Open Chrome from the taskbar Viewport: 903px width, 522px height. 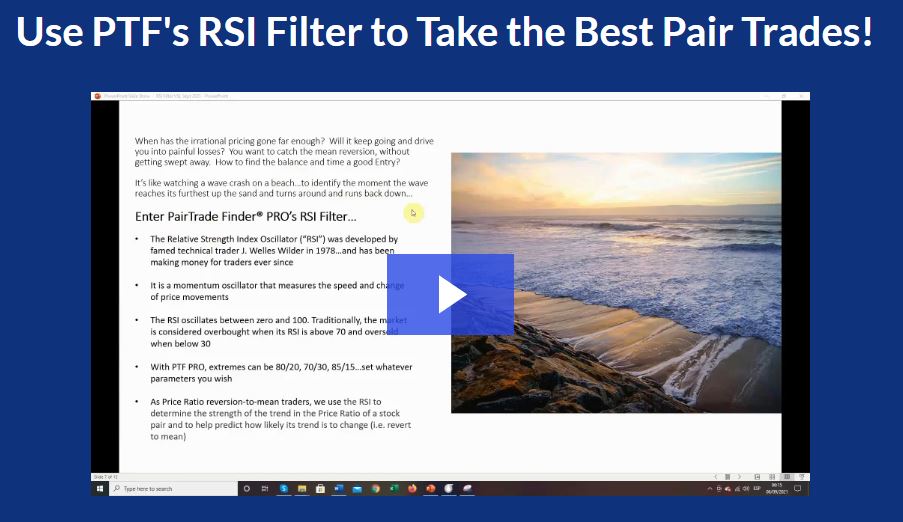pos(375,488)
